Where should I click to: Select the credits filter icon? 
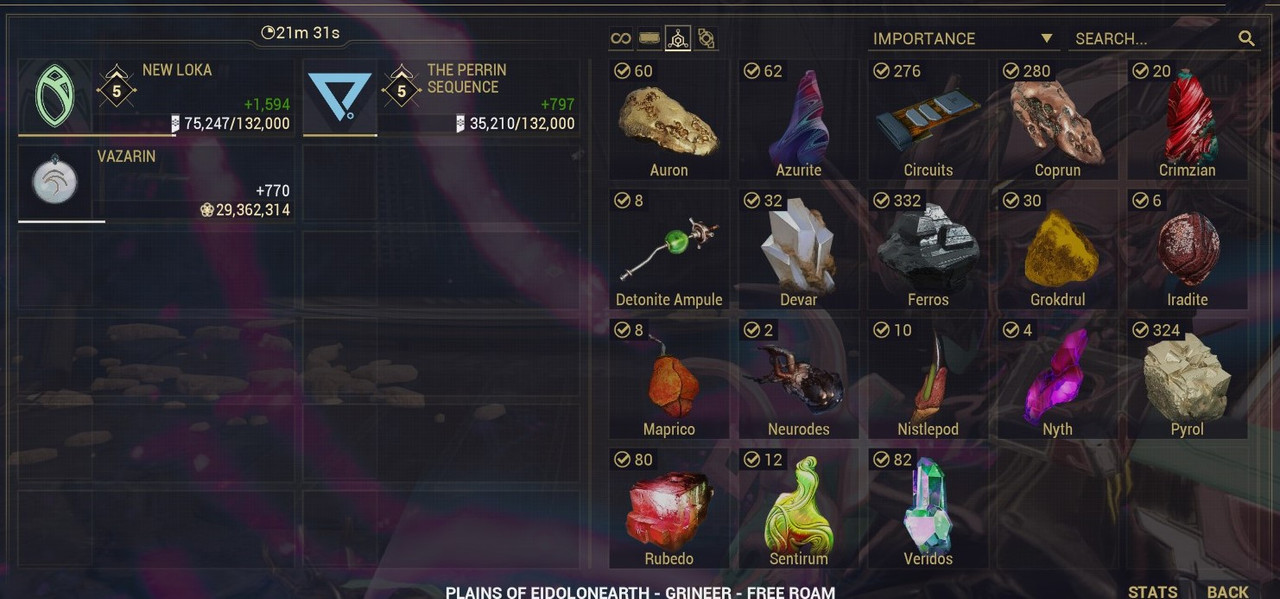click(650, 39)
